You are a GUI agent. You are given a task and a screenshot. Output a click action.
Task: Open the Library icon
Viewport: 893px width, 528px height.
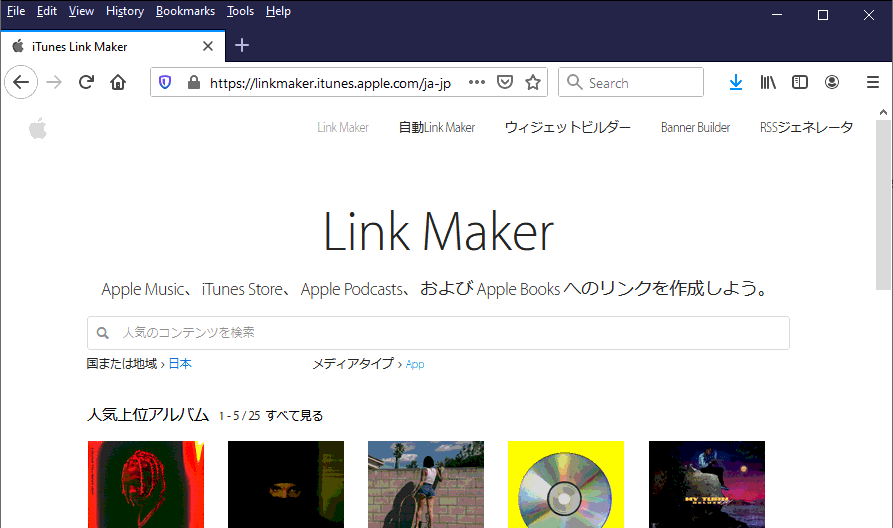click(x=768, y=82)
